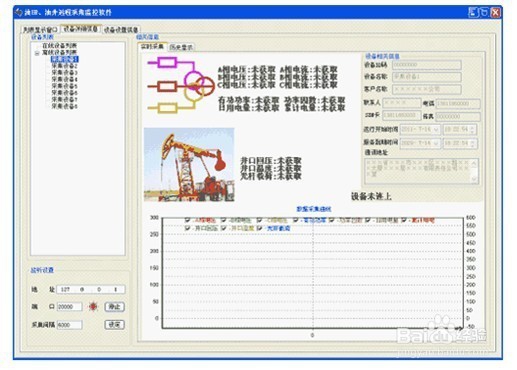
Task: Click the oil pumpjack photo
Action: coord(189,165)
